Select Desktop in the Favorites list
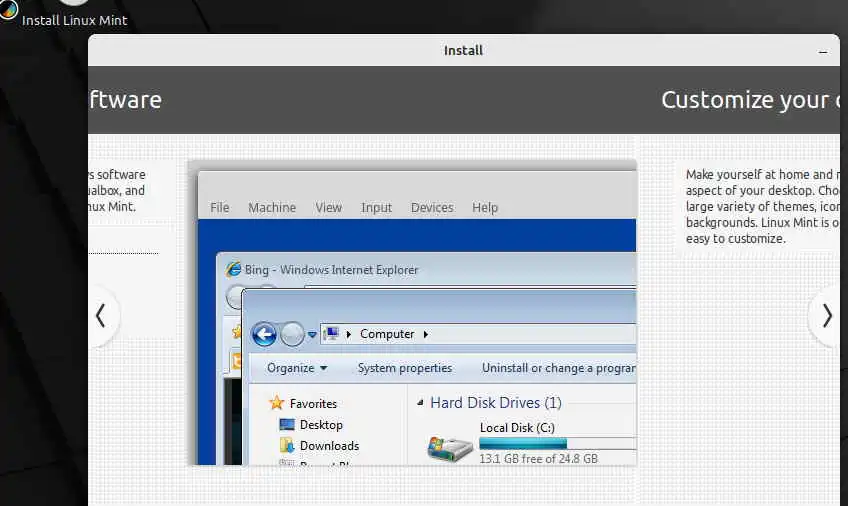Image resolution: width=848 pixels, height=506 pixels. click(x=321, y=425)
